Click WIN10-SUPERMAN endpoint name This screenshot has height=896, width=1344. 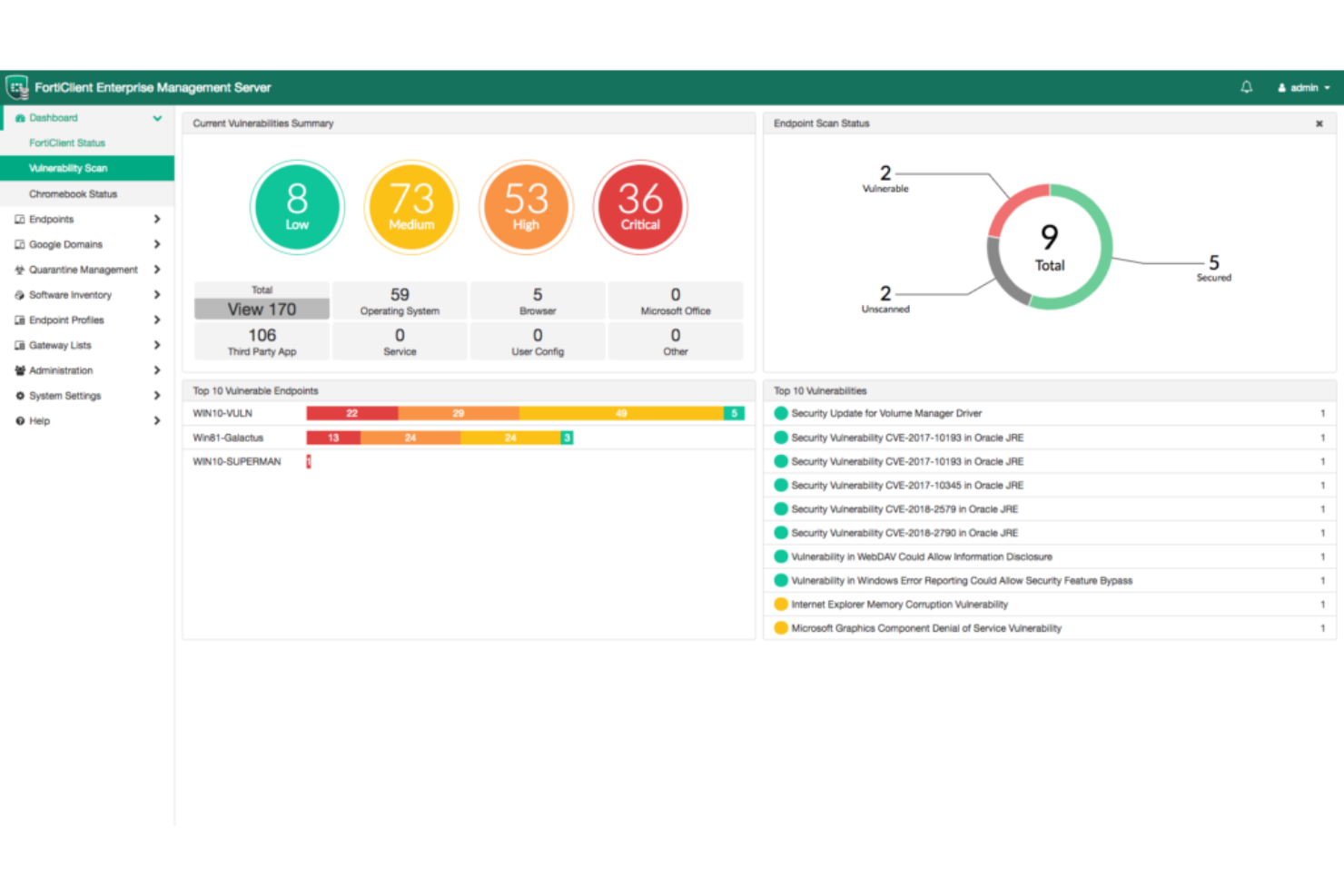[x=237, y=461]
